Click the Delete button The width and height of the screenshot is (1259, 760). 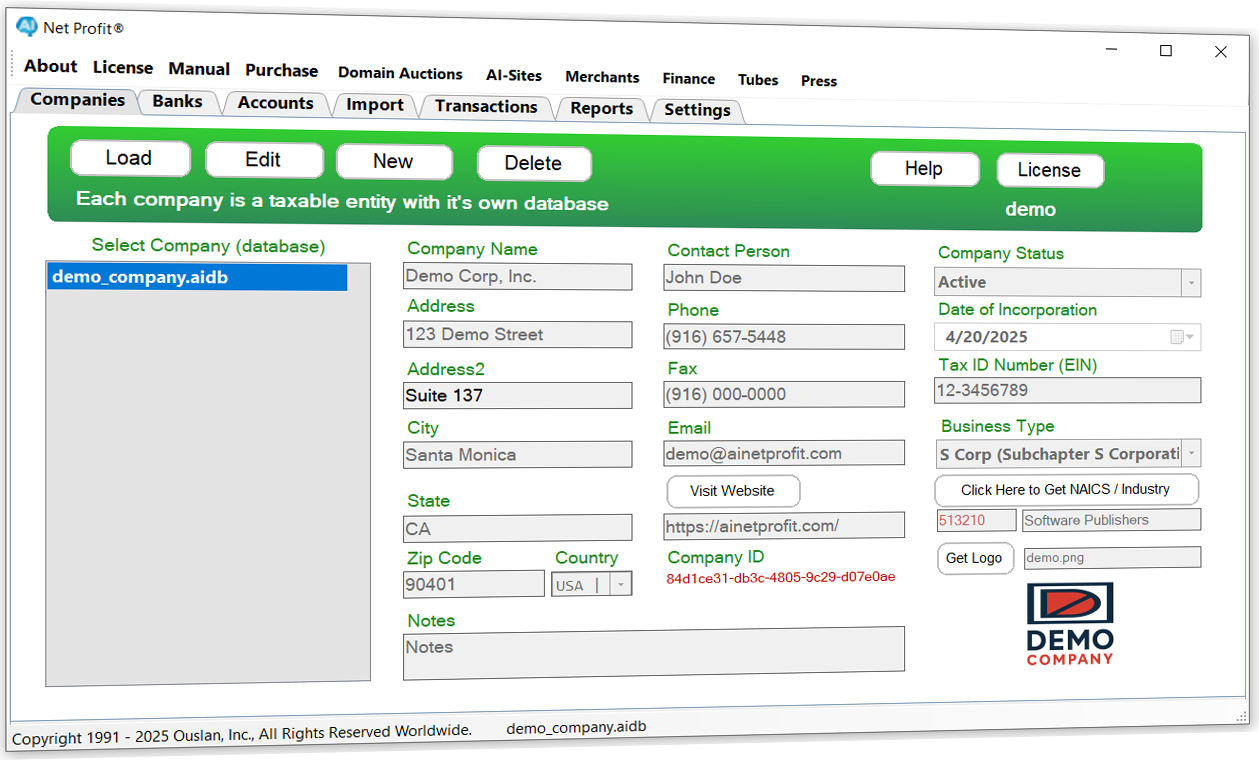pyautogui.click(x=534, y=164)
